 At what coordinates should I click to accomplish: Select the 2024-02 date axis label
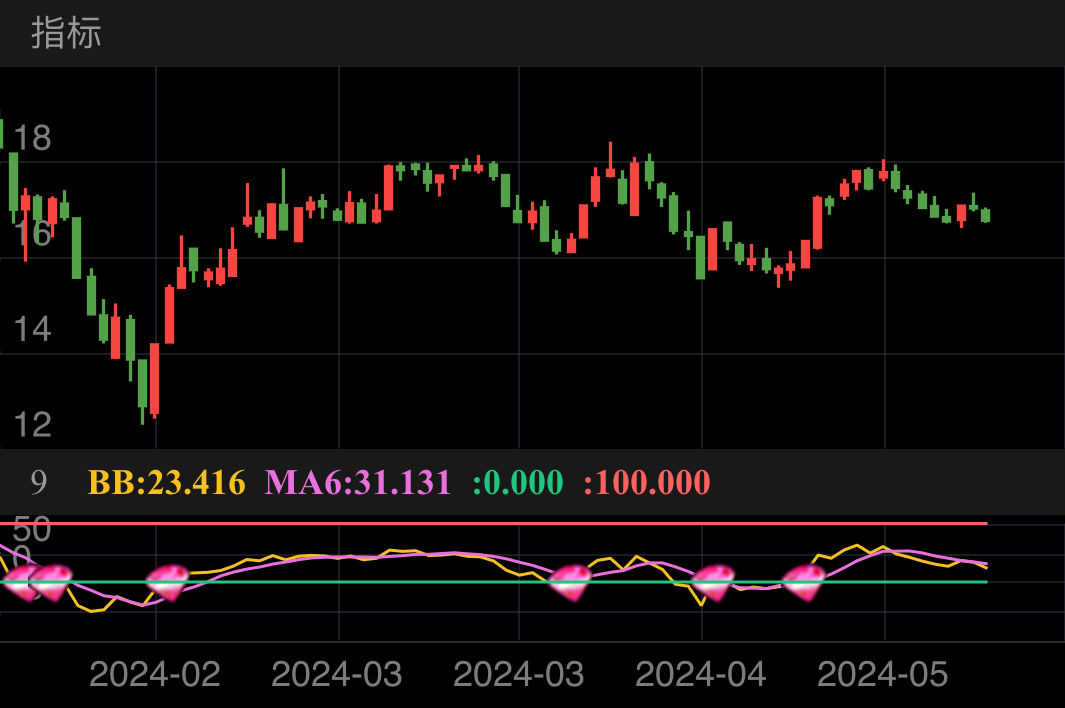point(154,674)
